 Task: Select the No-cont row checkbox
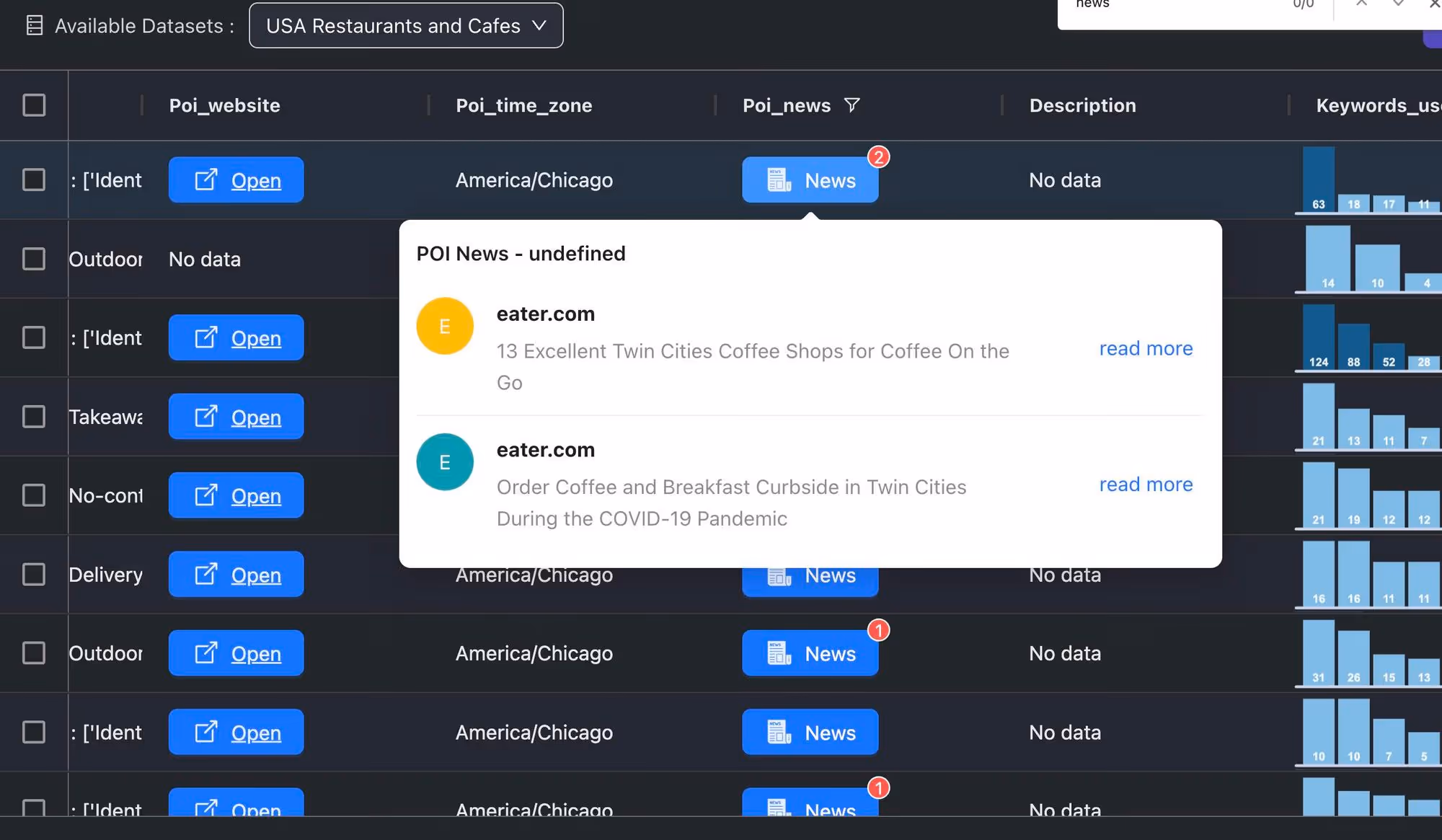pos(34,495)
